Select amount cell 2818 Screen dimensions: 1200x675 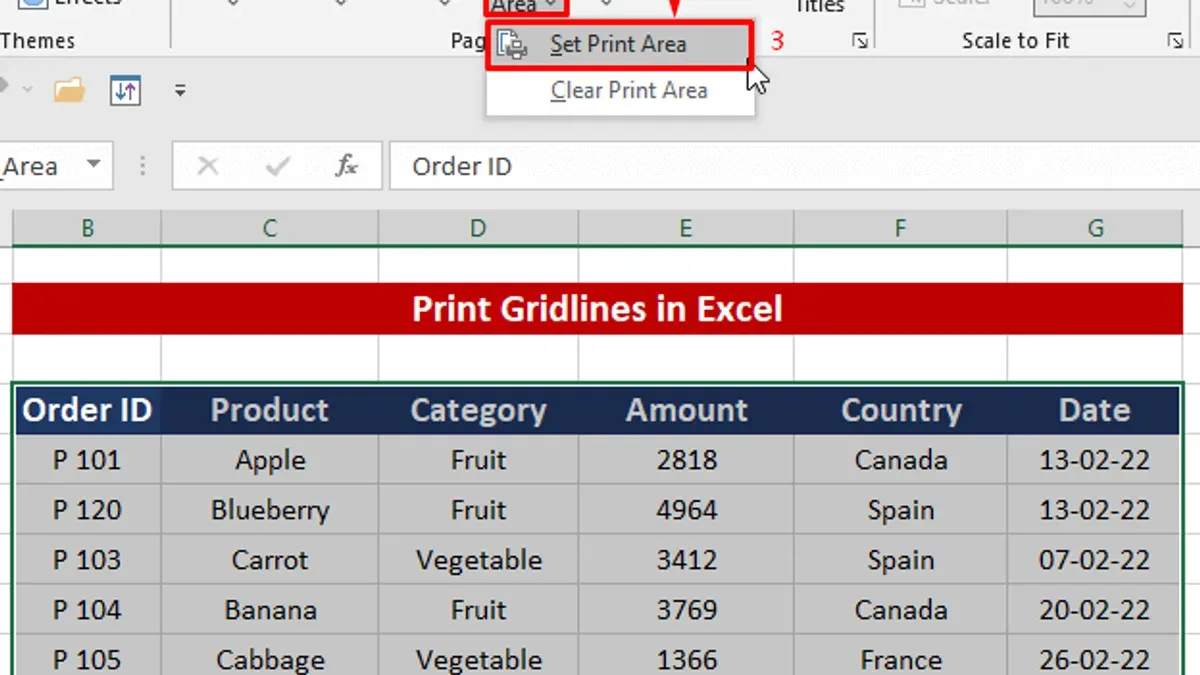pos(686,460)
